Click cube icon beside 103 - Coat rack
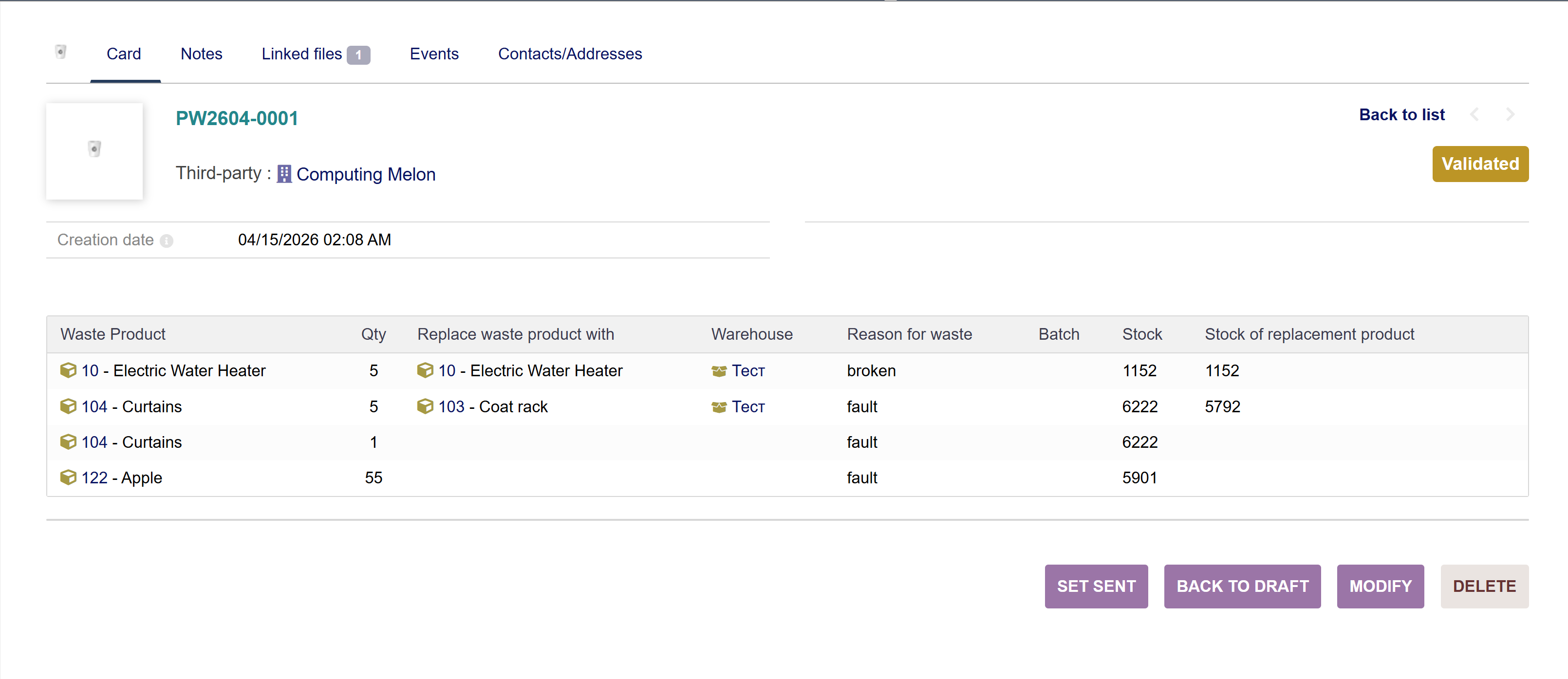 [x=425, y=406]
